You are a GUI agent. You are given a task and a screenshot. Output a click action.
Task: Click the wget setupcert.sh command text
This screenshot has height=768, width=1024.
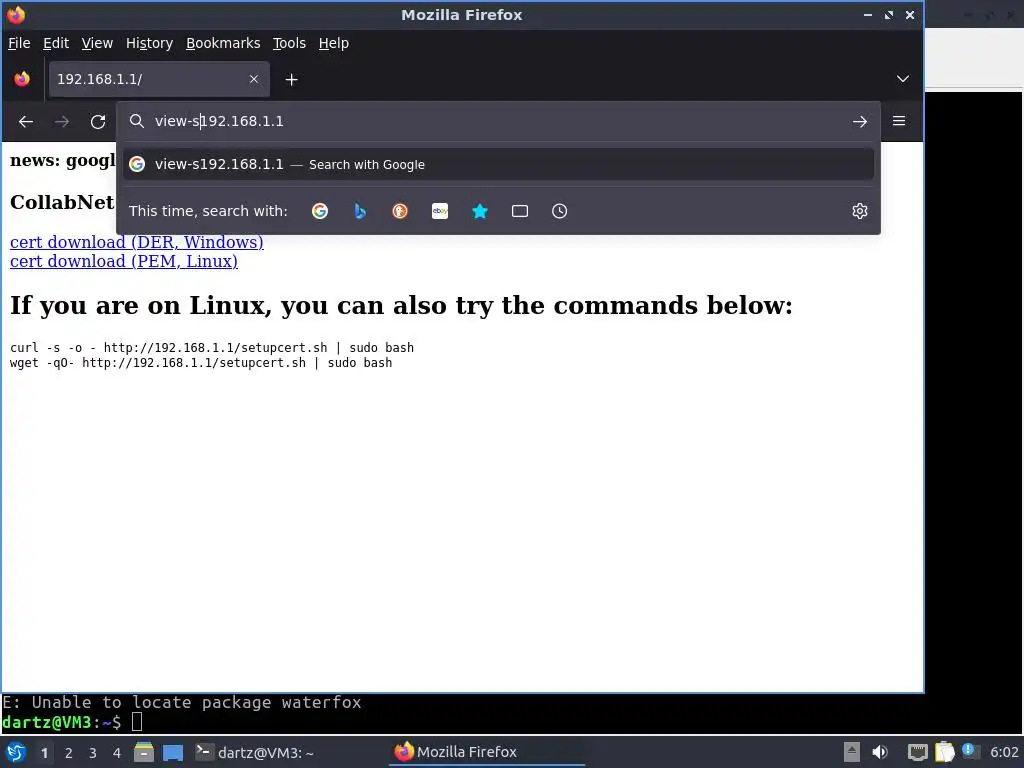click(x=201, y=362)
